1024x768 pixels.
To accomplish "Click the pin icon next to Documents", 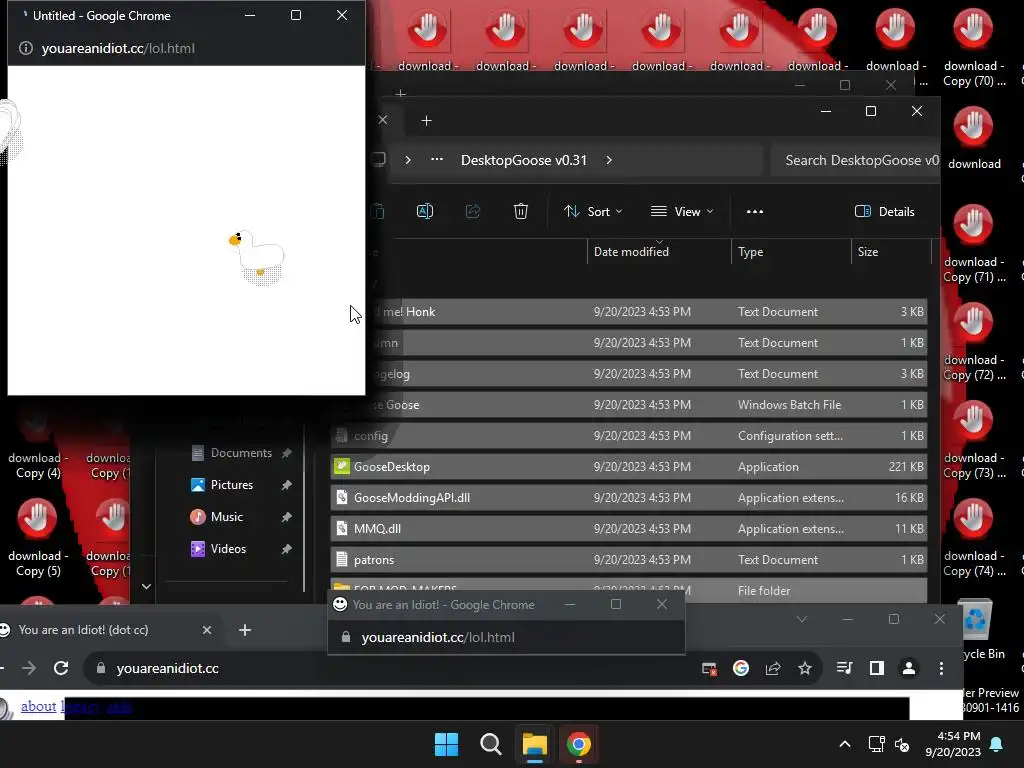I will (286, 453).
